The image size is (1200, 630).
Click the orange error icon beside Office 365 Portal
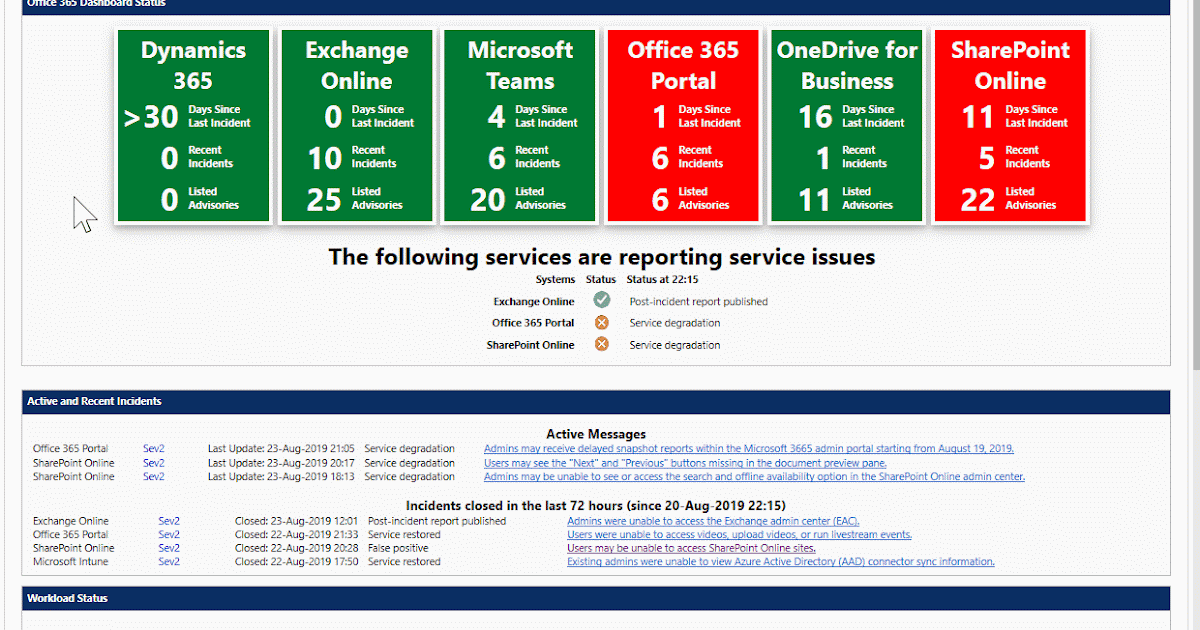point(601,322)
